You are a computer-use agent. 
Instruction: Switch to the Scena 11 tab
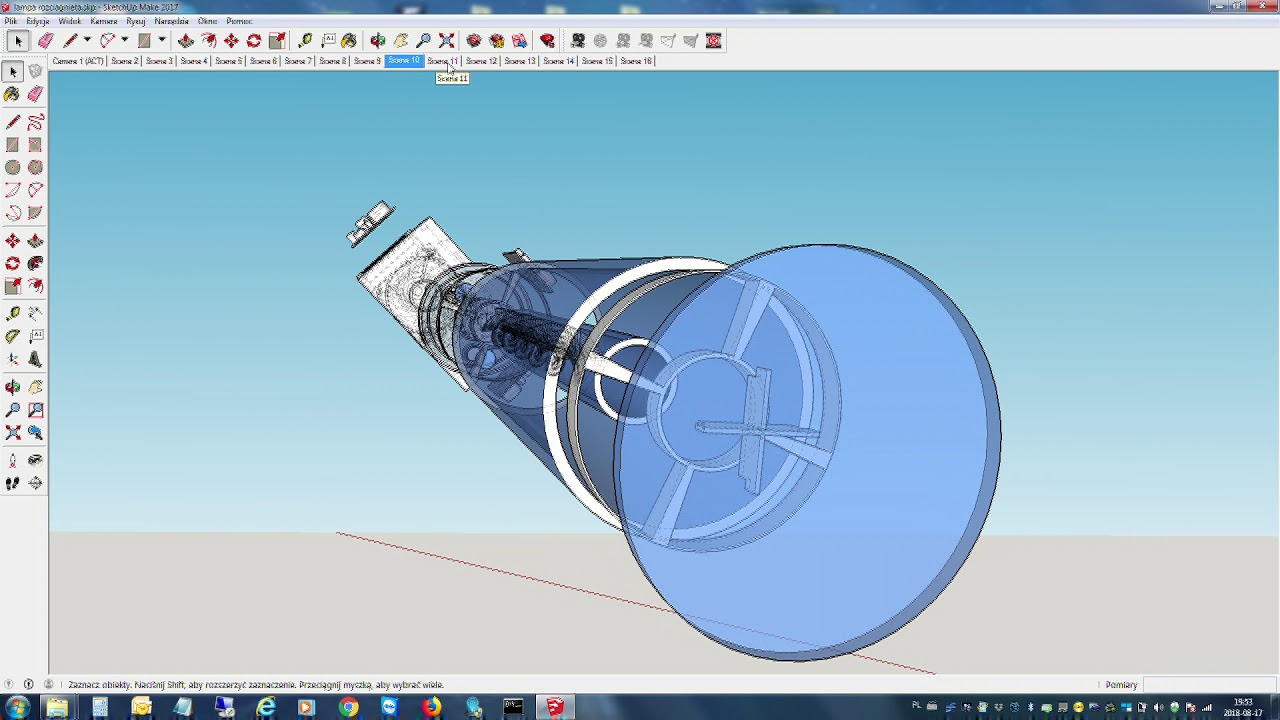(443, 61)
